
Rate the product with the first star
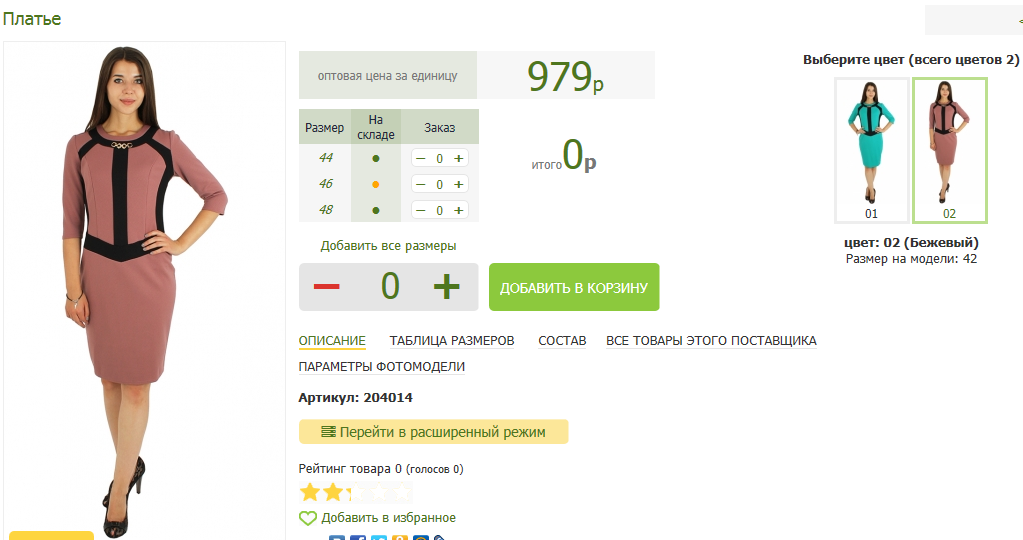pos(310,492)
